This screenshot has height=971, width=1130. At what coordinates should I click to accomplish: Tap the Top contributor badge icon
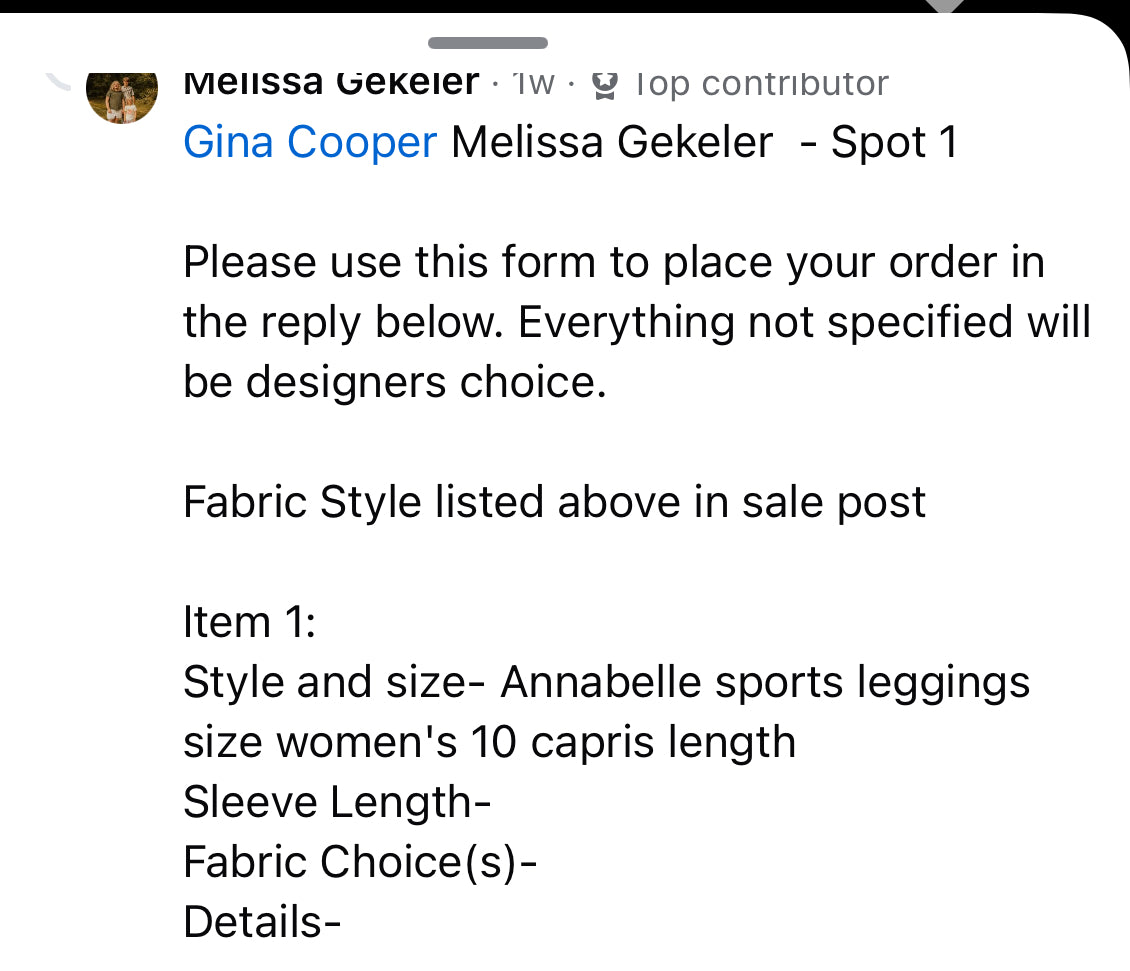[x=606, y=85]
